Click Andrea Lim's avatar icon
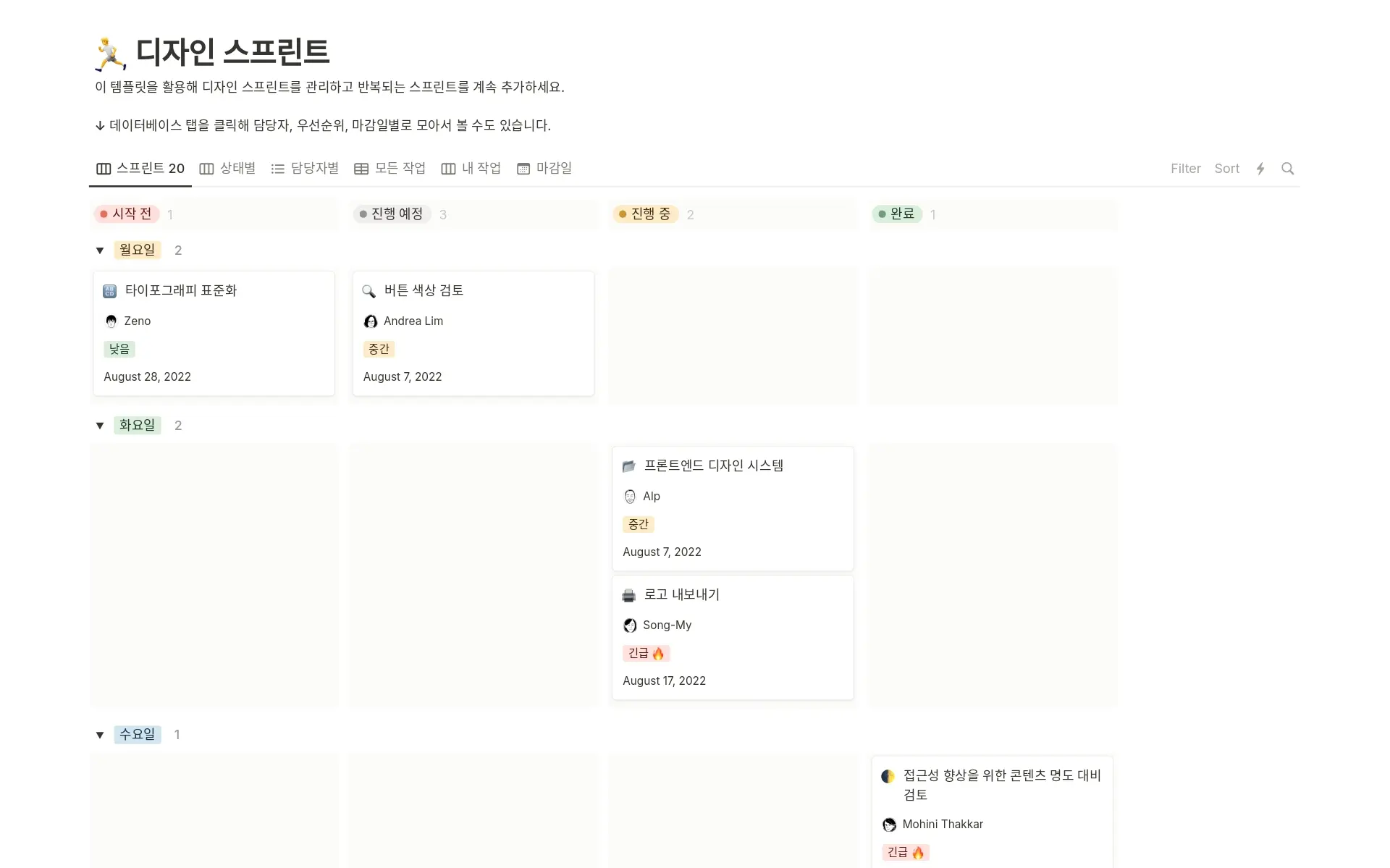 370,321
